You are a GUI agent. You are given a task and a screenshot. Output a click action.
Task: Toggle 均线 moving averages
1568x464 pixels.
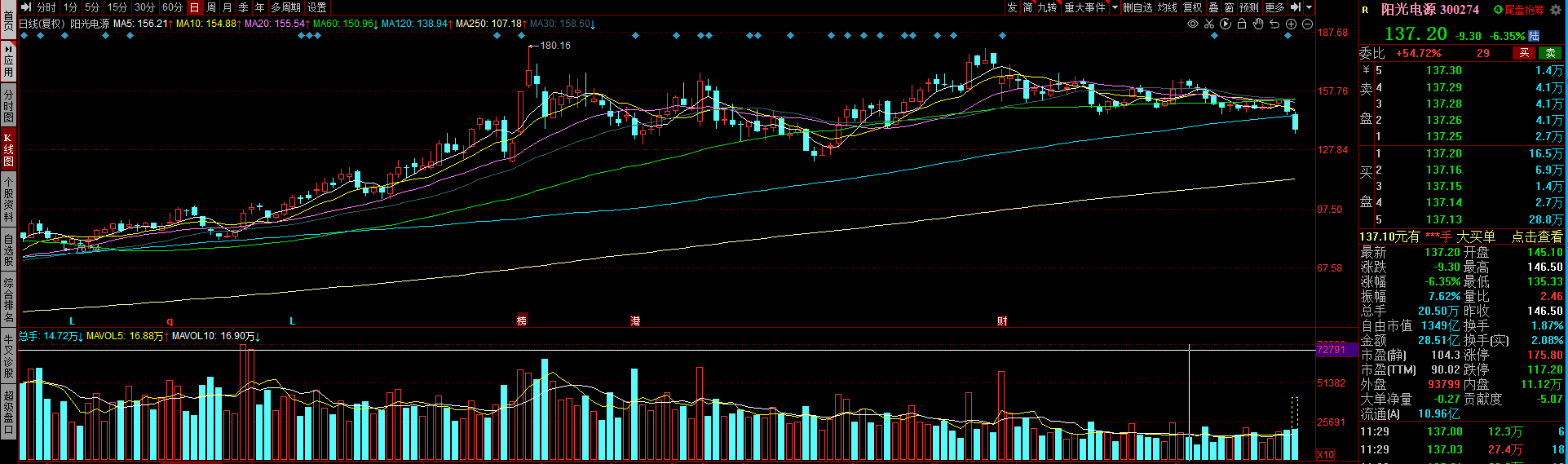pos(1168,7)
